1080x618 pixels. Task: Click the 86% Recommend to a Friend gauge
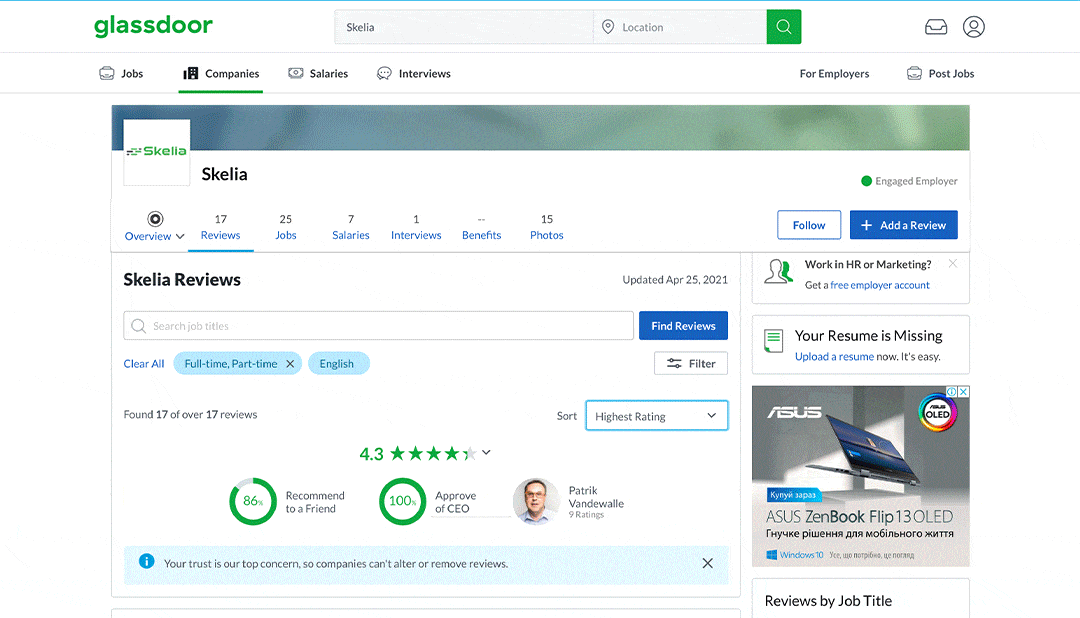coord(253,502)
